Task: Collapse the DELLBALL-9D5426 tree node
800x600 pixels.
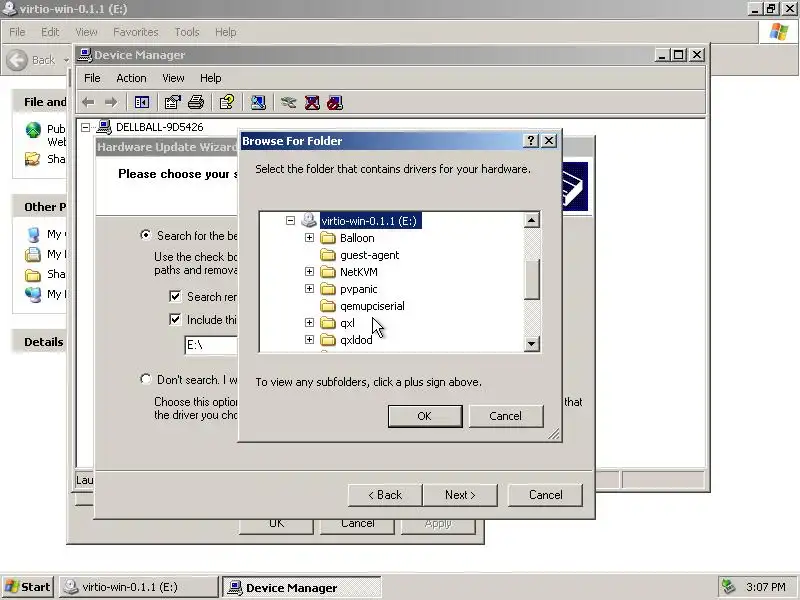Action: point(86,127)
